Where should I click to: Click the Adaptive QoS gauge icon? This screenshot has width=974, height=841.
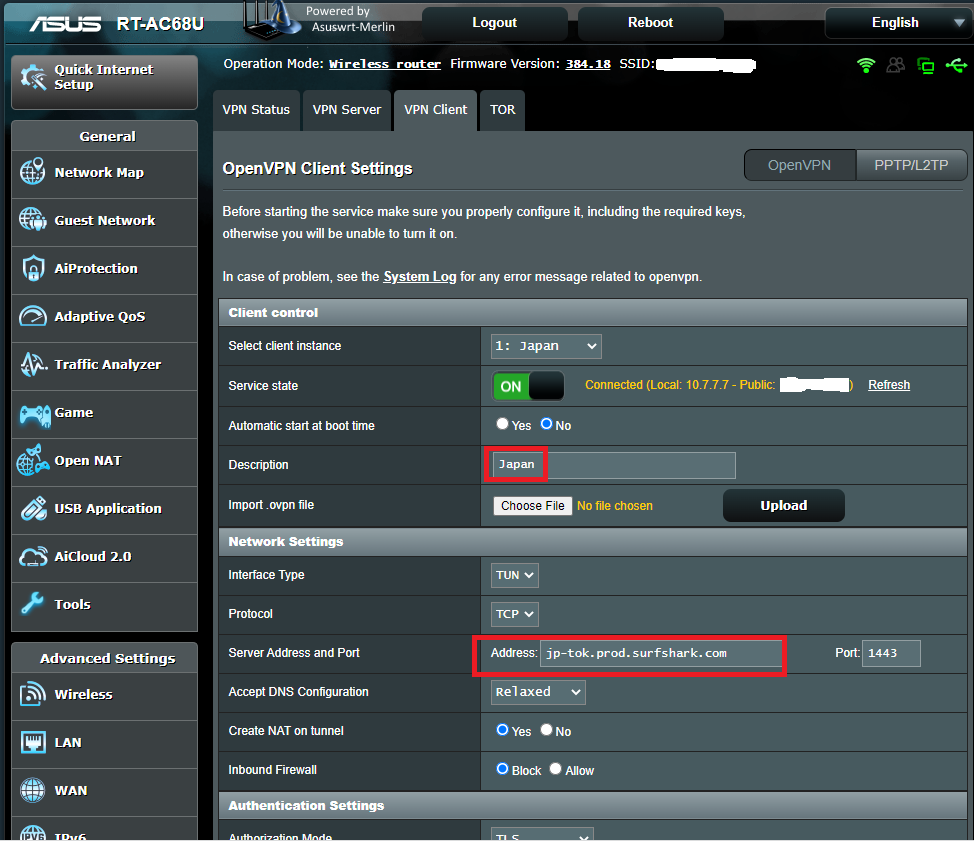pyautogui.click(x=33, y=316)
